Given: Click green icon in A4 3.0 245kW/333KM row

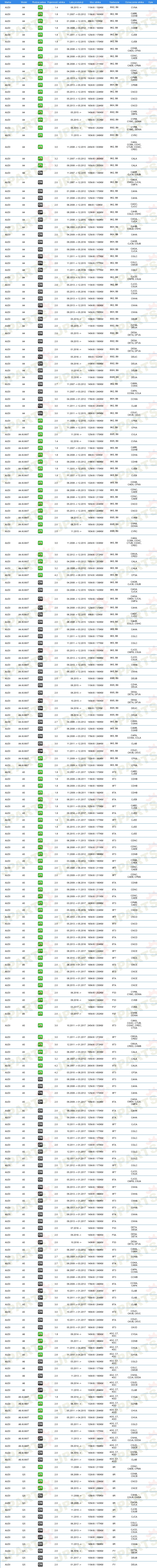Looking at the screenshot, I should [40, 147].
